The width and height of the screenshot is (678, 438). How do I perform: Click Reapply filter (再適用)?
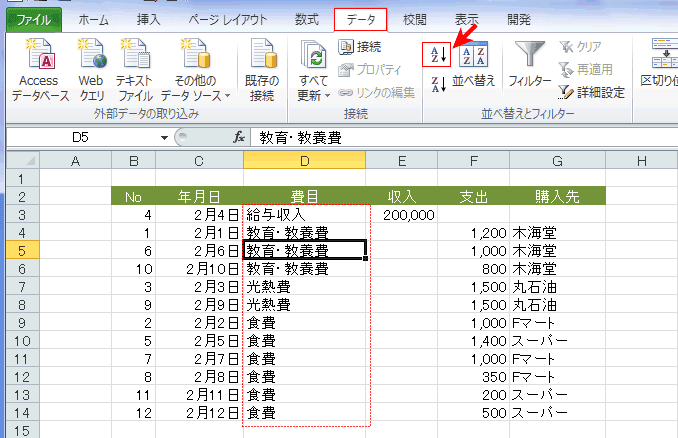coord(586,70)
